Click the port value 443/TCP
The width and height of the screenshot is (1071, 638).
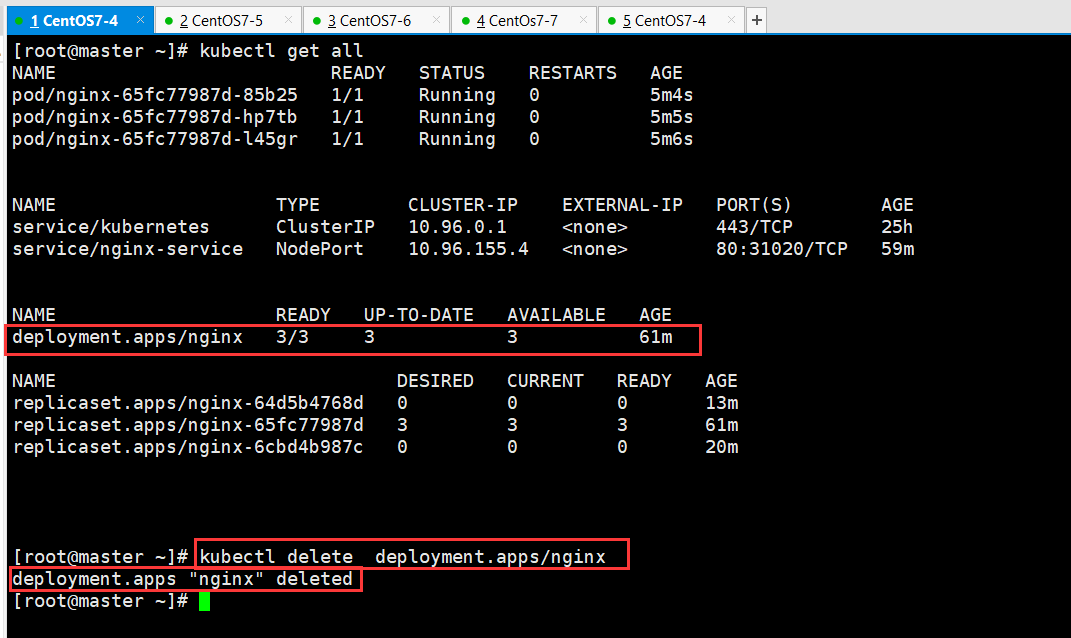pyautogui.click(x=755, y=227)
